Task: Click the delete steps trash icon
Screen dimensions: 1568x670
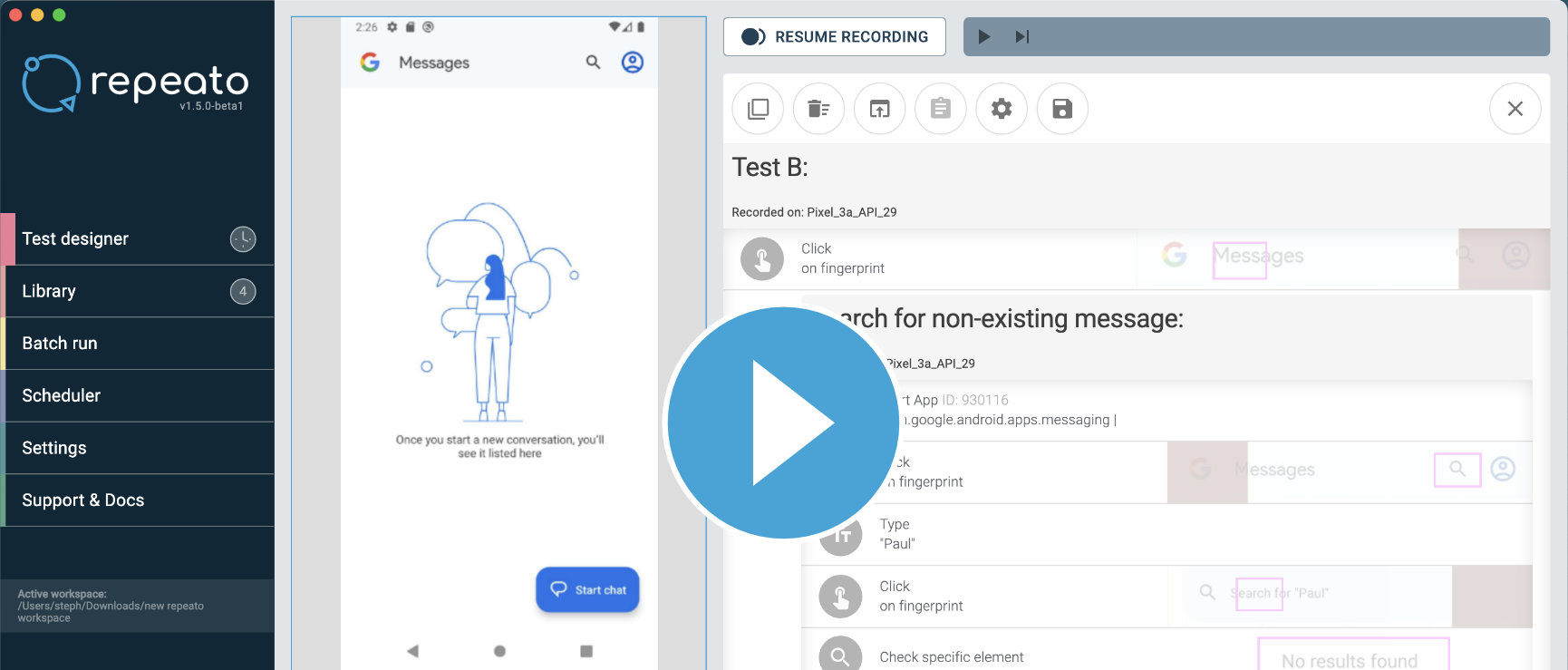Action: [818, 109]
